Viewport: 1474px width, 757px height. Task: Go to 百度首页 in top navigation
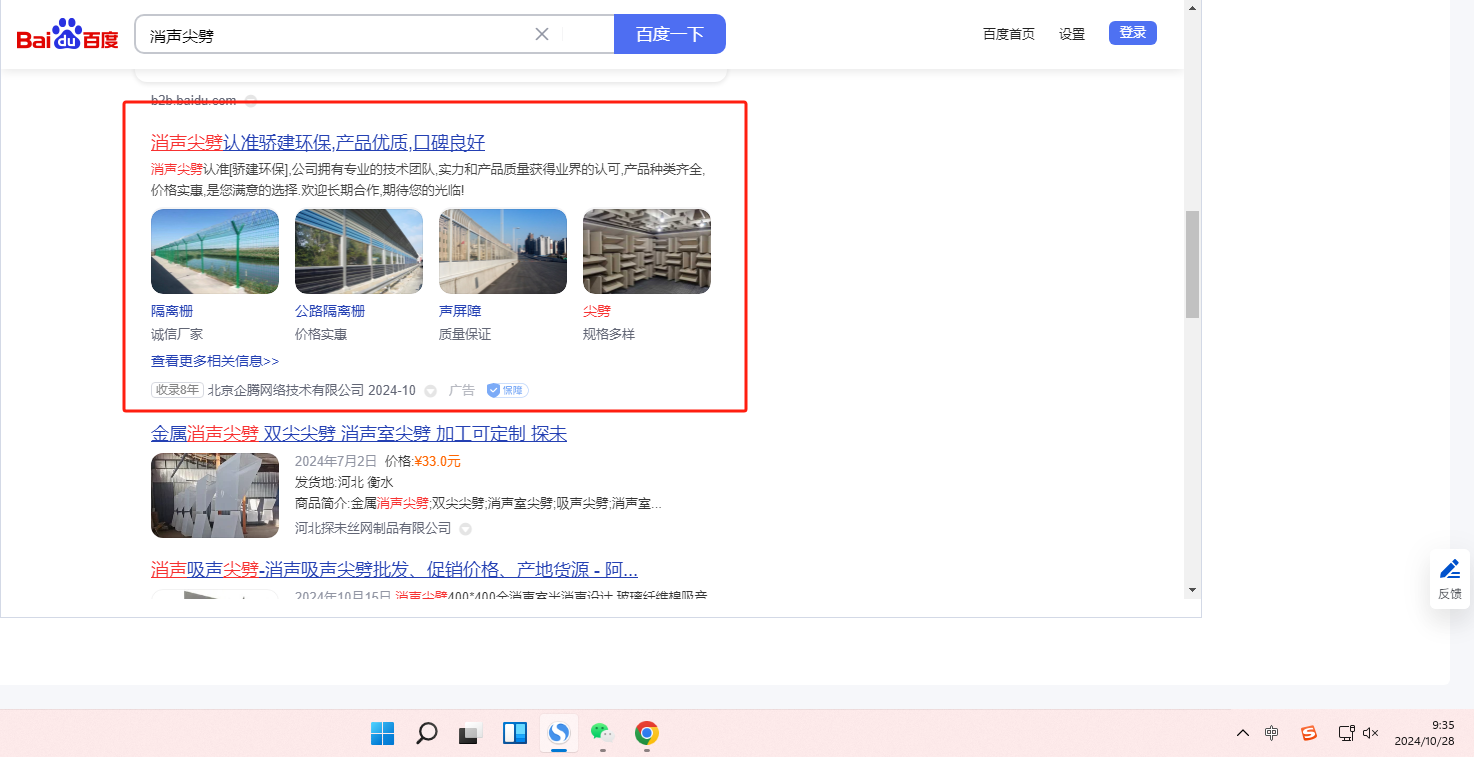(1008, 34)
